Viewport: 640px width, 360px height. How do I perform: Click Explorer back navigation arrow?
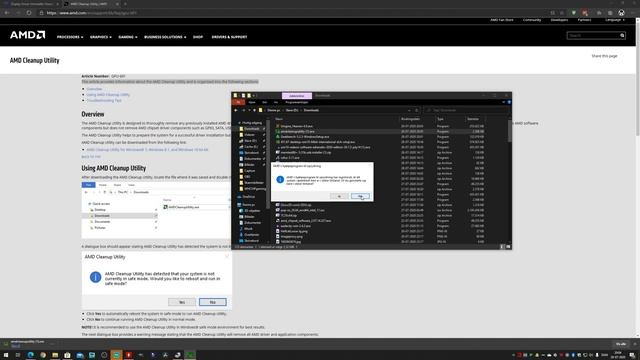236,110
